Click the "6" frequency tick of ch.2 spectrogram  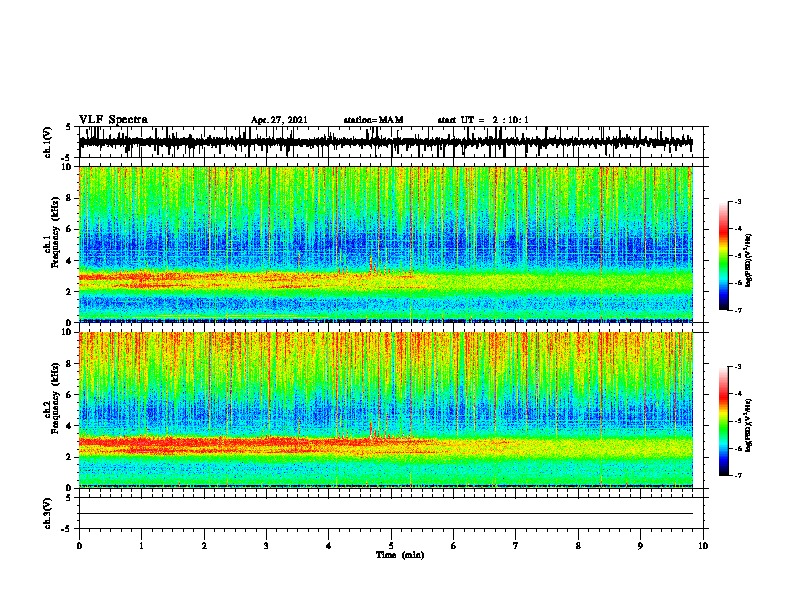point(71,394)
